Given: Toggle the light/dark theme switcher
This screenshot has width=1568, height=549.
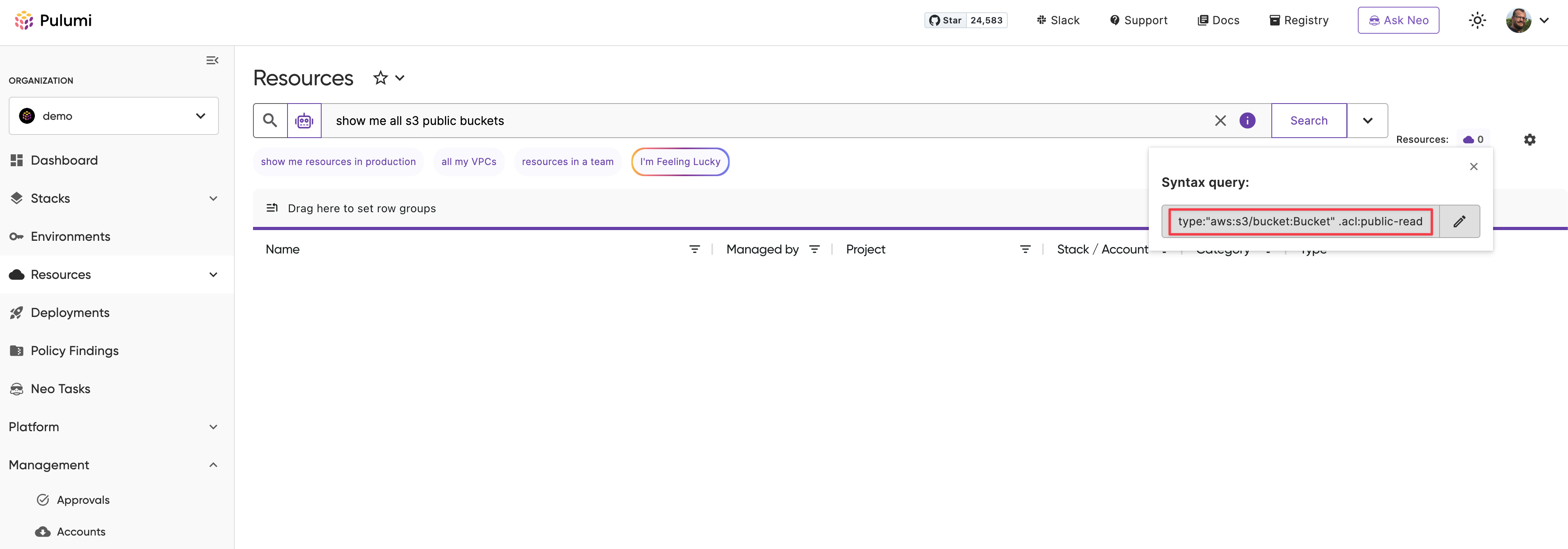Looking at the screenshot, I should click(1477, 20).
